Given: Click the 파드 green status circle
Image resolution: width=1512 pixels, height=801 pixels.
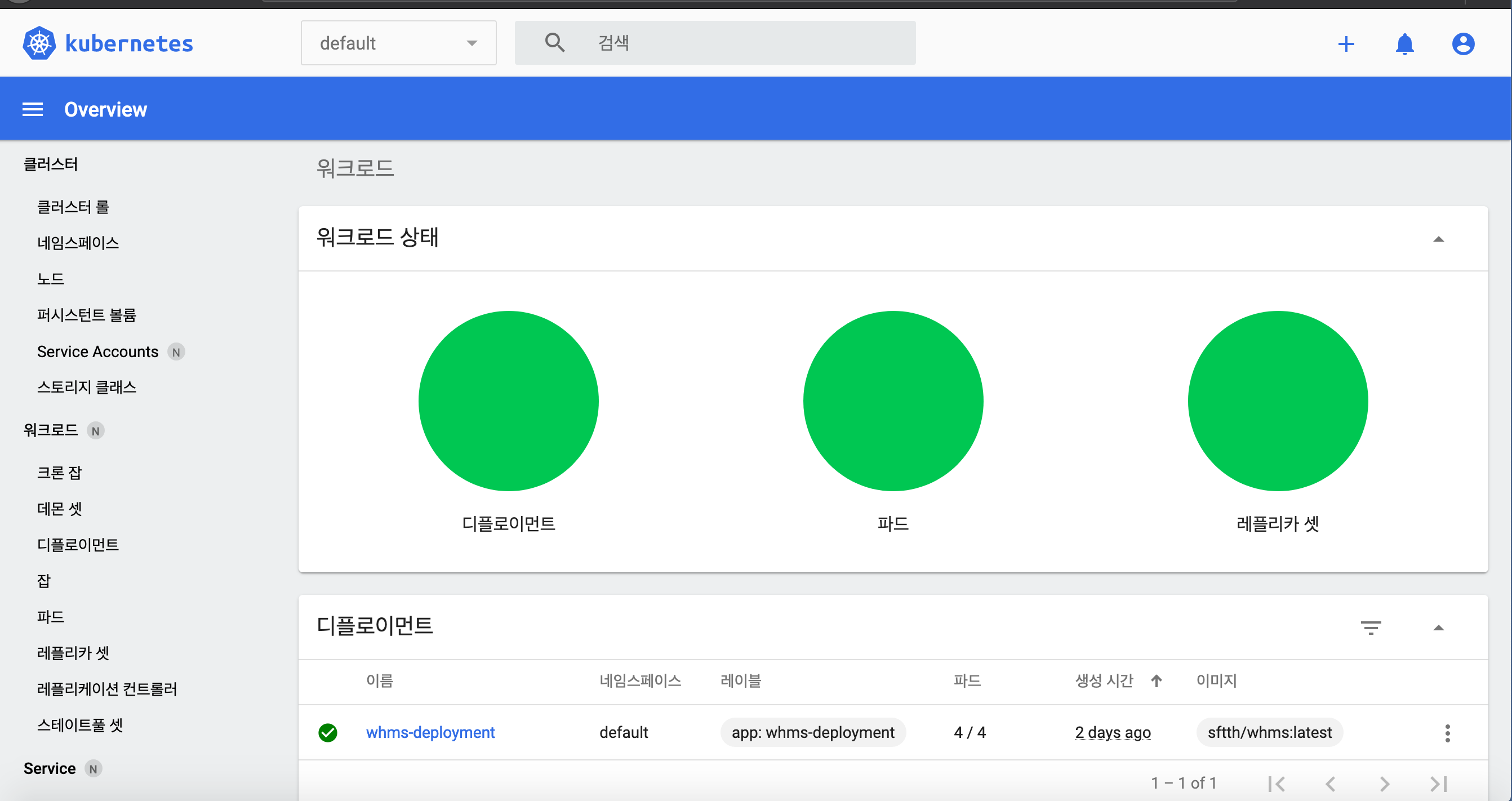Looking at the screenshot, I should coord(893,401).
